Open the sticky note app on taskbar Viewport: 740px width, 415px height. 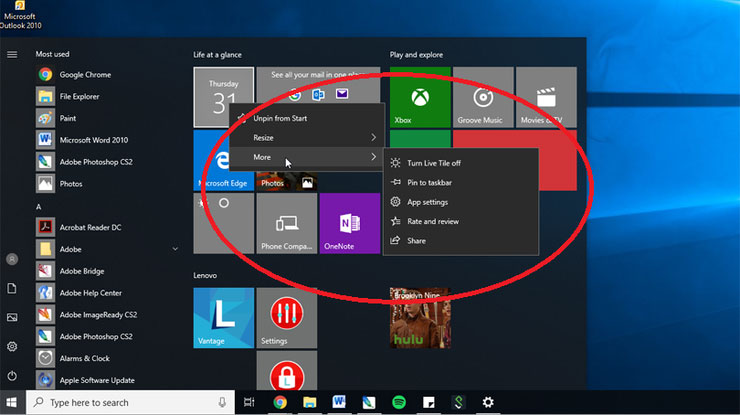pyautogui.click(x=429, y=402)
